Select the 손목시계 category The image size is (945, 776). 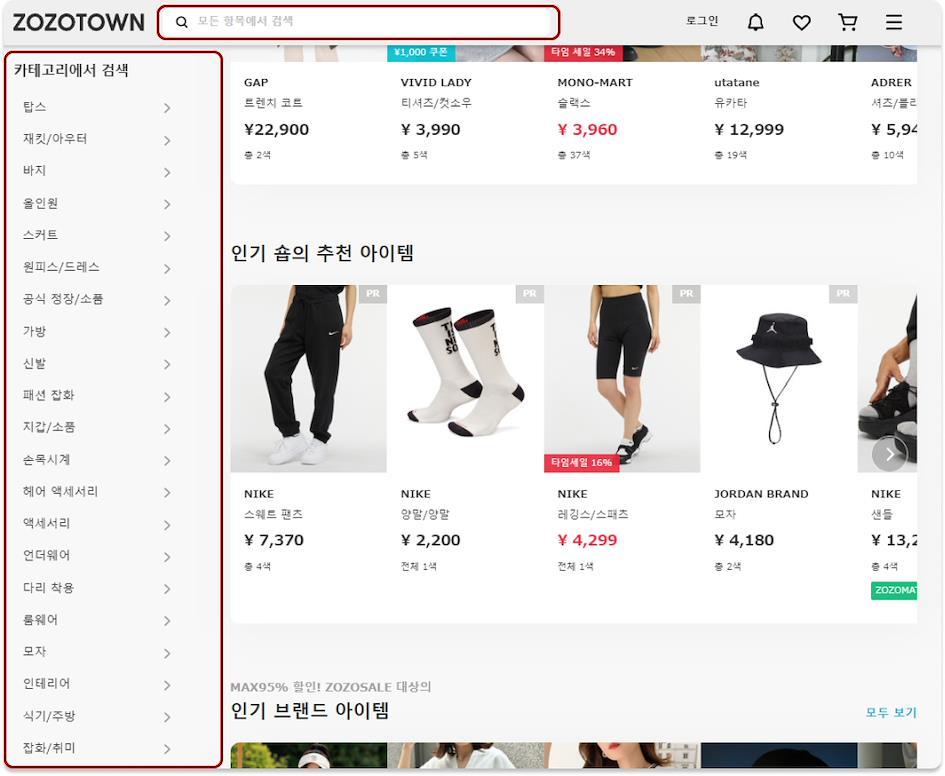pyautogui.click(x=46, y=460)
